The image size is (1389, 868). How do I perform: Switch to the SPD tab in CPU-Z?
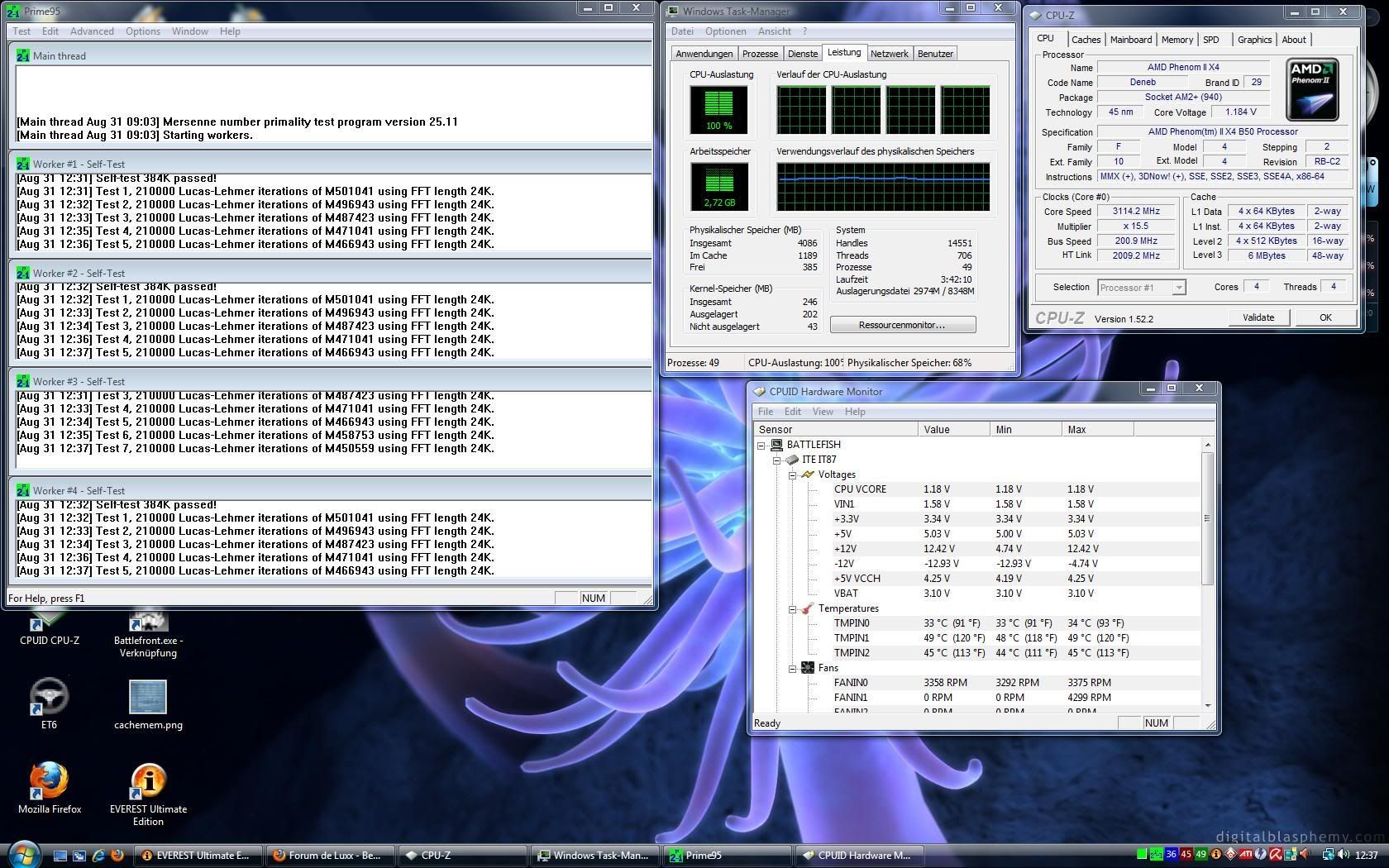(x=1211, y=40)
